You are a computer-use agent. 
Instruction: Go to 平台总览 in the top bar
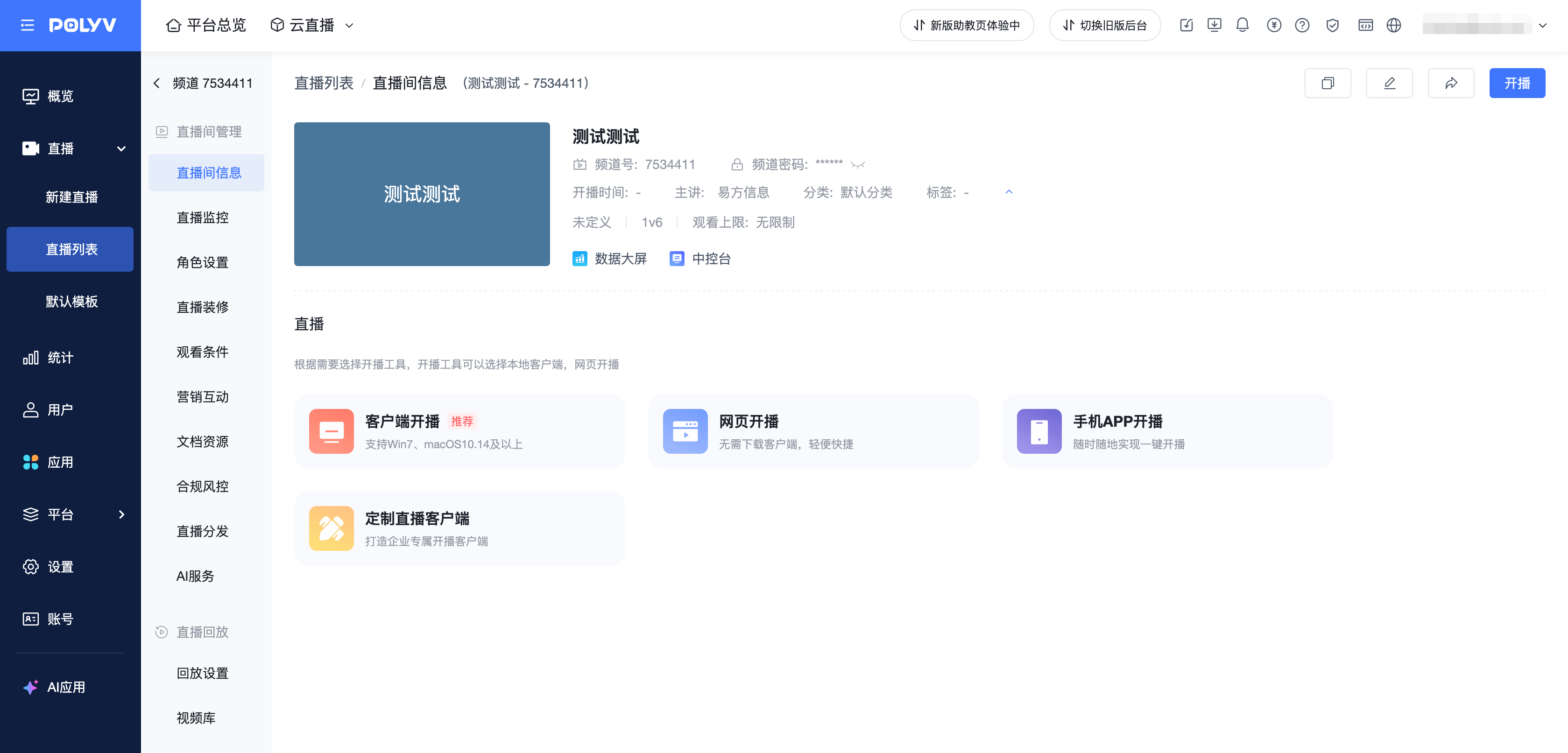pyautogui.click(x=206, y=25)
